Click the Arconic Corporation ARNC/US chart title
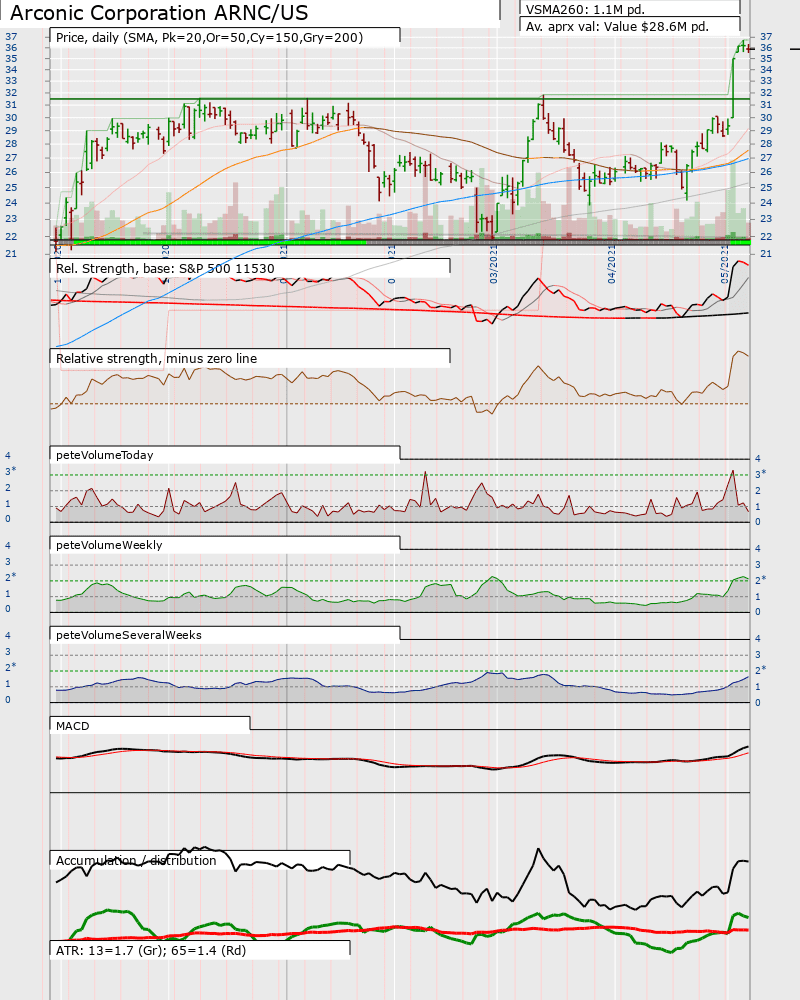This screenshot has width=800, height=1000. [159, 13]
